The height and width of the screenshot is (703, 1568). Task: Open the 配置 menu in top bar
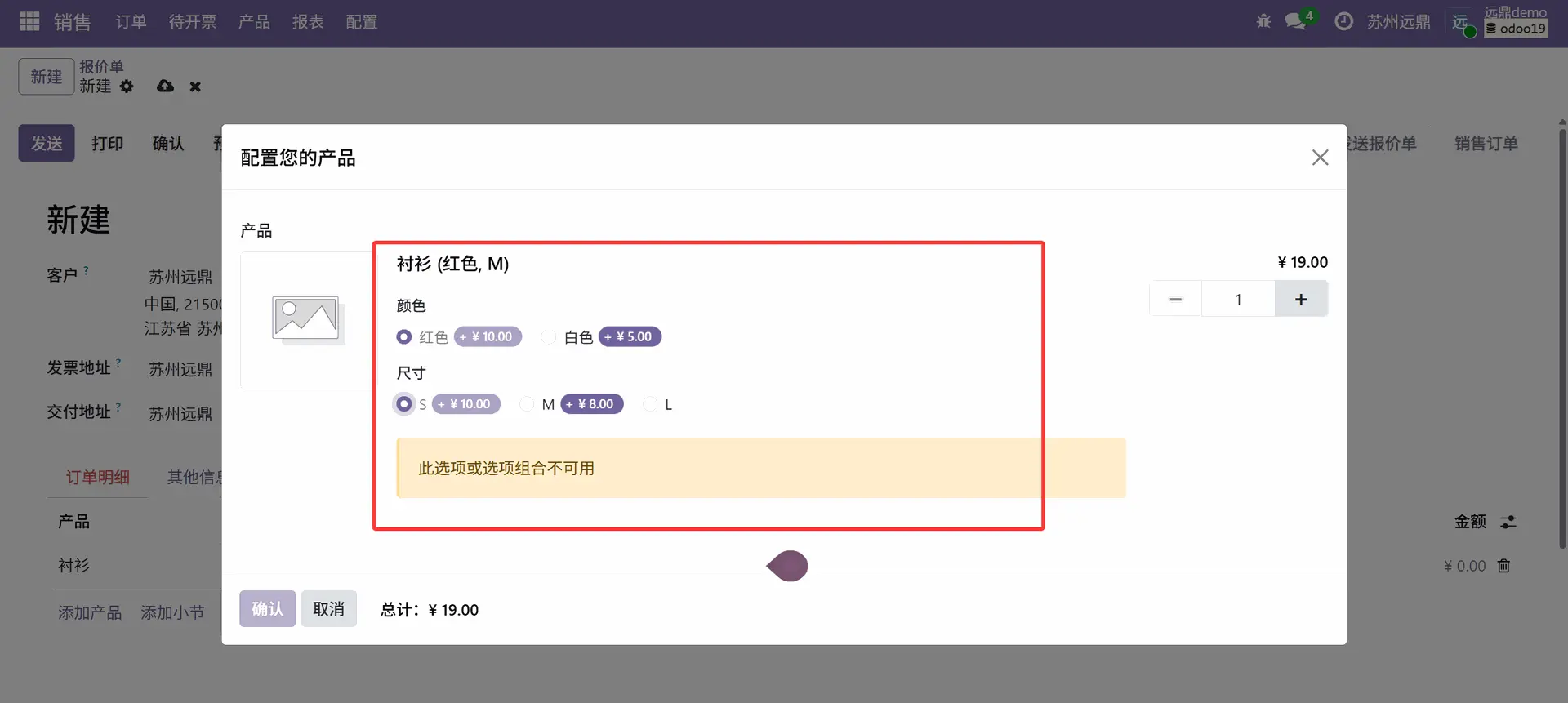click(x=361, y=22)
